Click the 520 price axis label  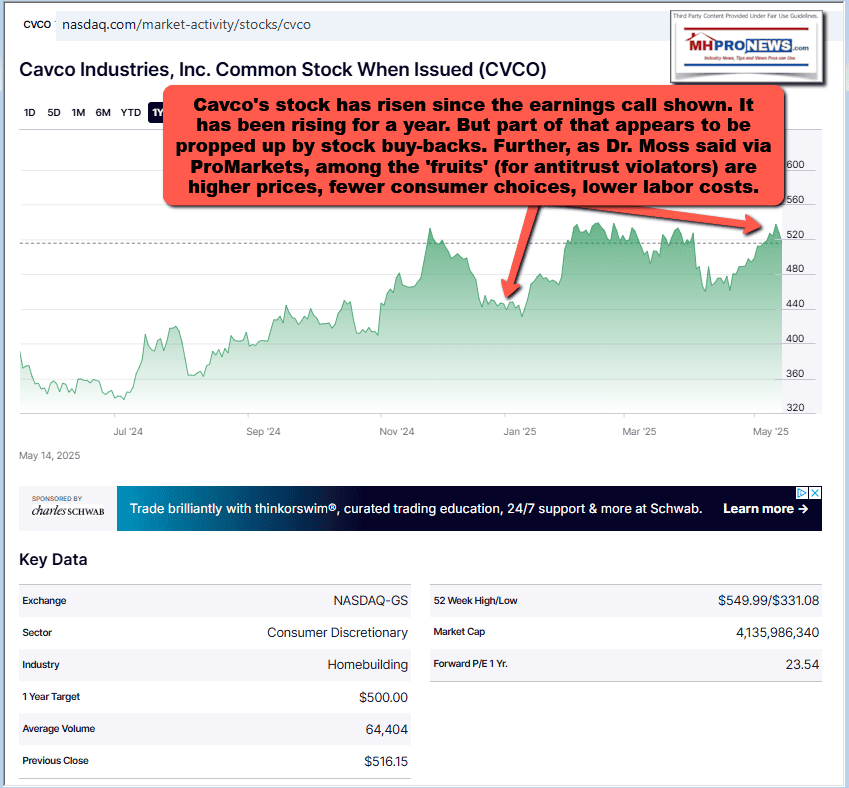(x=795, y=235)
